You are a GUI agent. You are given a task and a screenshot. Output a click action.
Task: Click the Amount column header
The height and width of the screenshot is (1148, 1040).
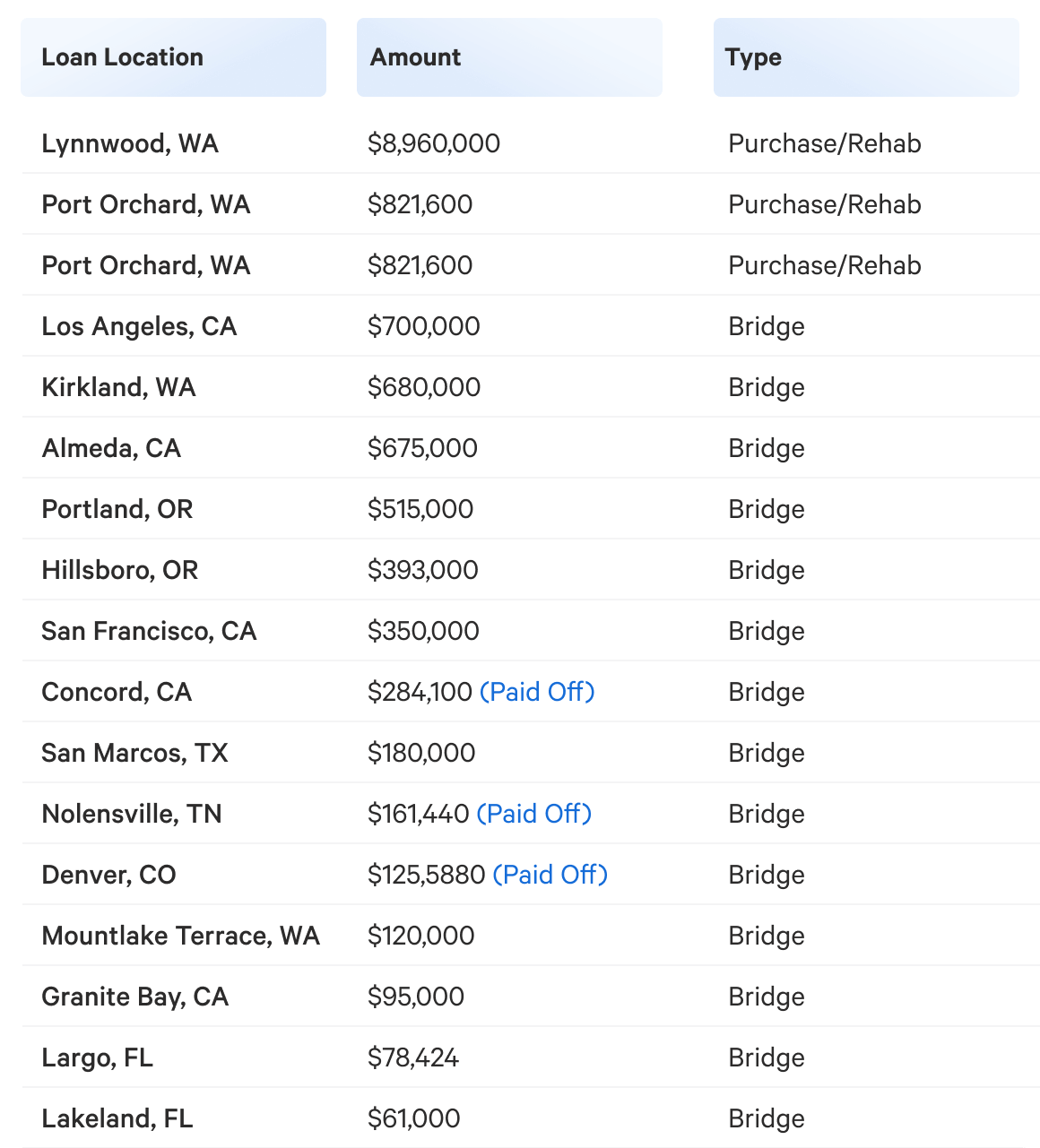click(x=509, y=57)
